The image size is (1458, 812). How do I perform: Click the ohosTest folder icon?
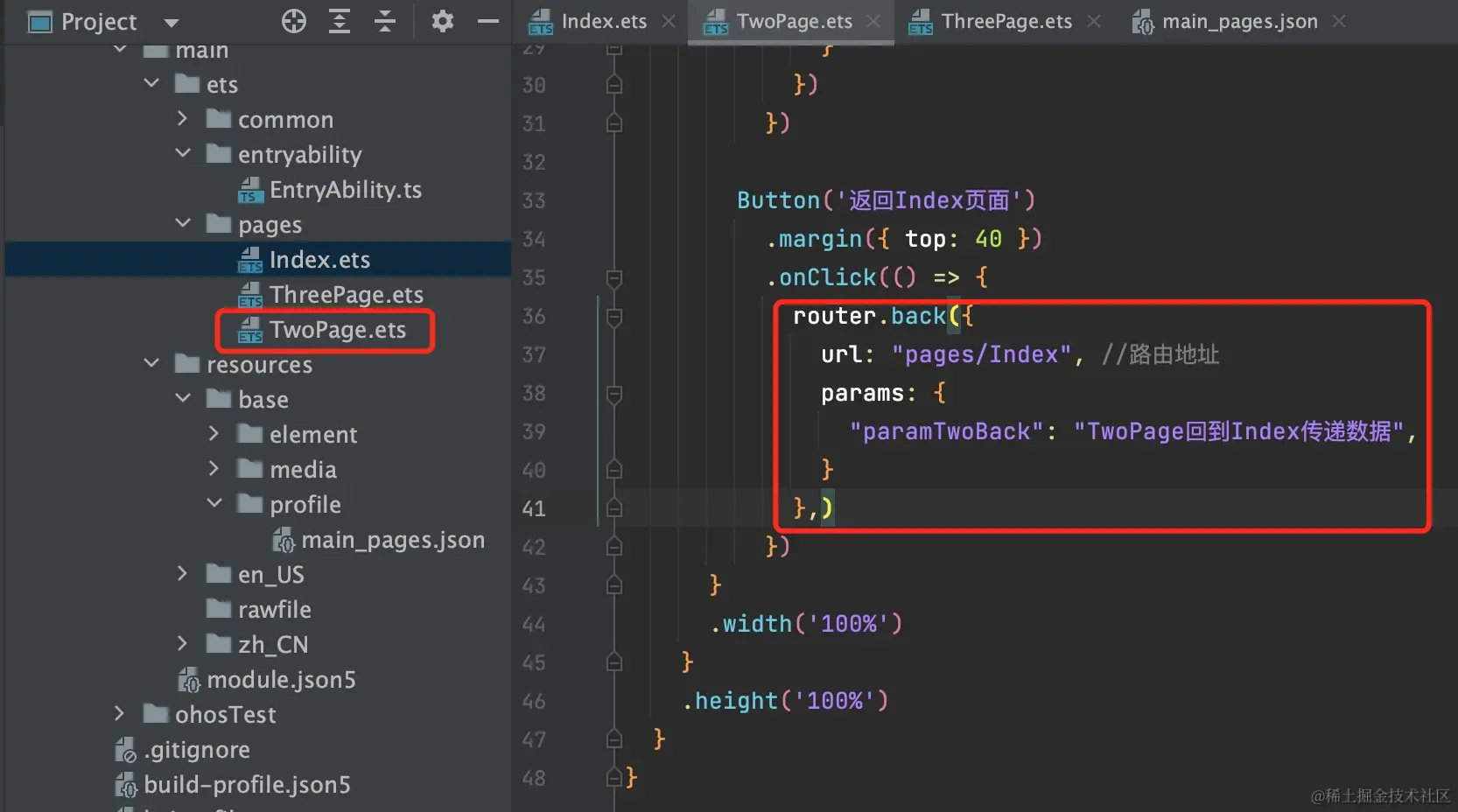[x=156, y=713]
